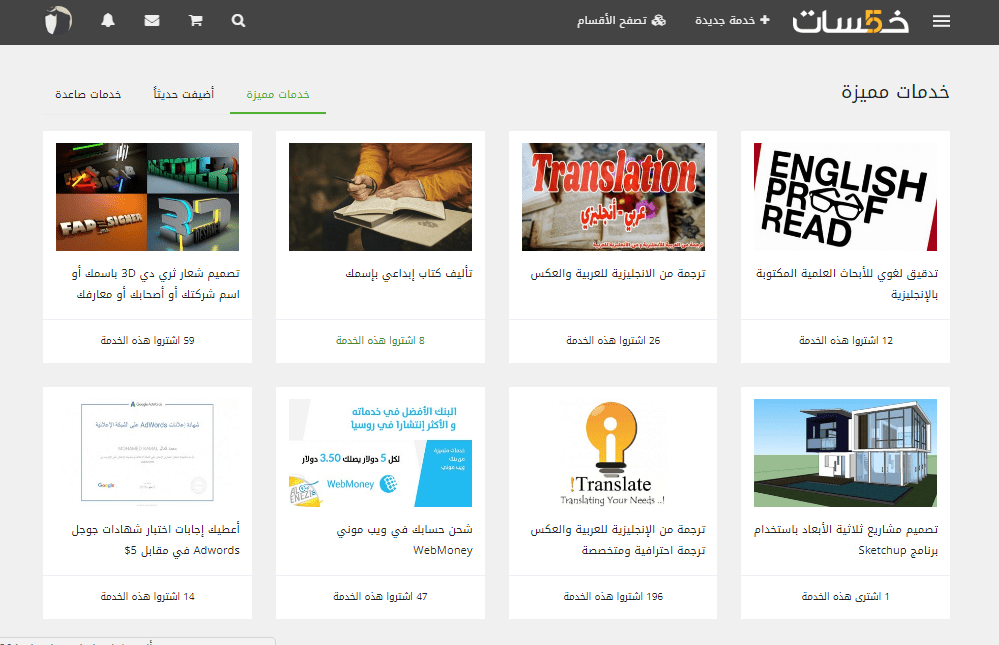Open the 3D logo designs thumbnail
Screen dimensions: 999x645
[147, 197]
